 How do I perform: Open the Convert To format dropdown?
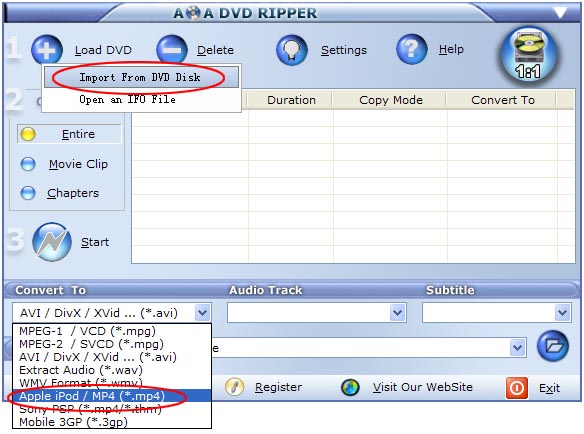pos(203,313)
